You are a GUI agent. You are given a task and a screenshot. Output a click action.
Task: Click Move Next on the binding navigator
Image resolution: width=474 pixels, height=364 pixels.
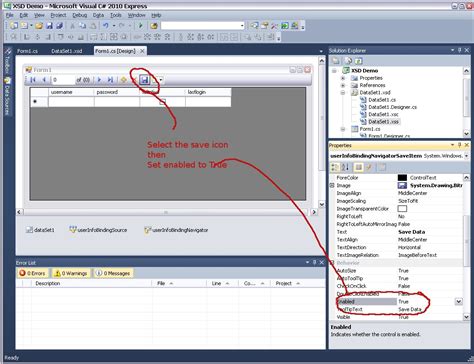click(99, 80)
